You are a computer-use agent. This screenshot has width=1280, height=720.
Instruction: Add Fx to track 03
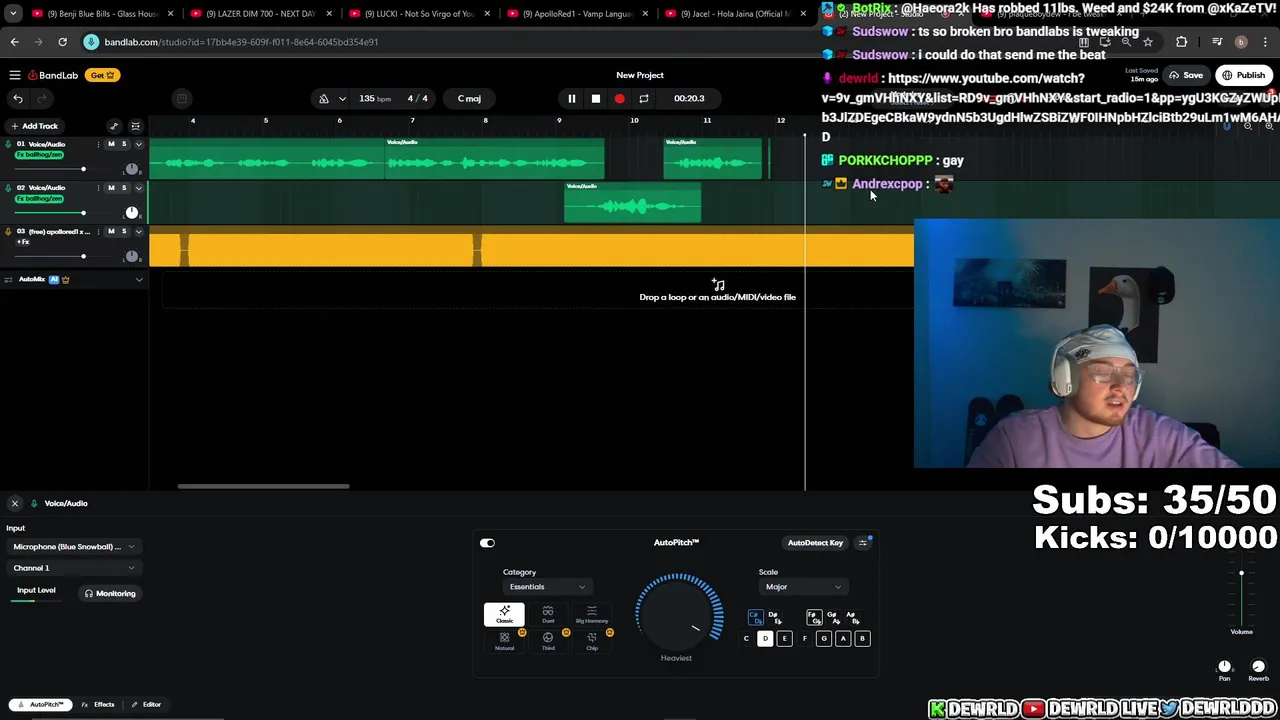click(x=22, y=242)
